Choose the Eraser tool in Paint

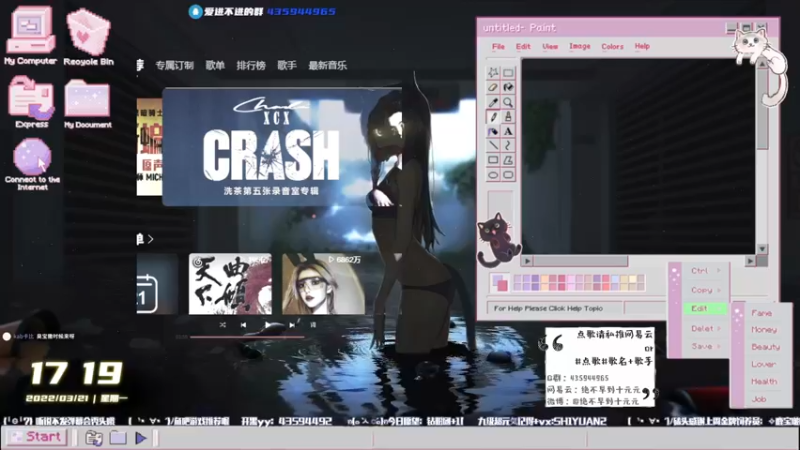click(493, 87)
